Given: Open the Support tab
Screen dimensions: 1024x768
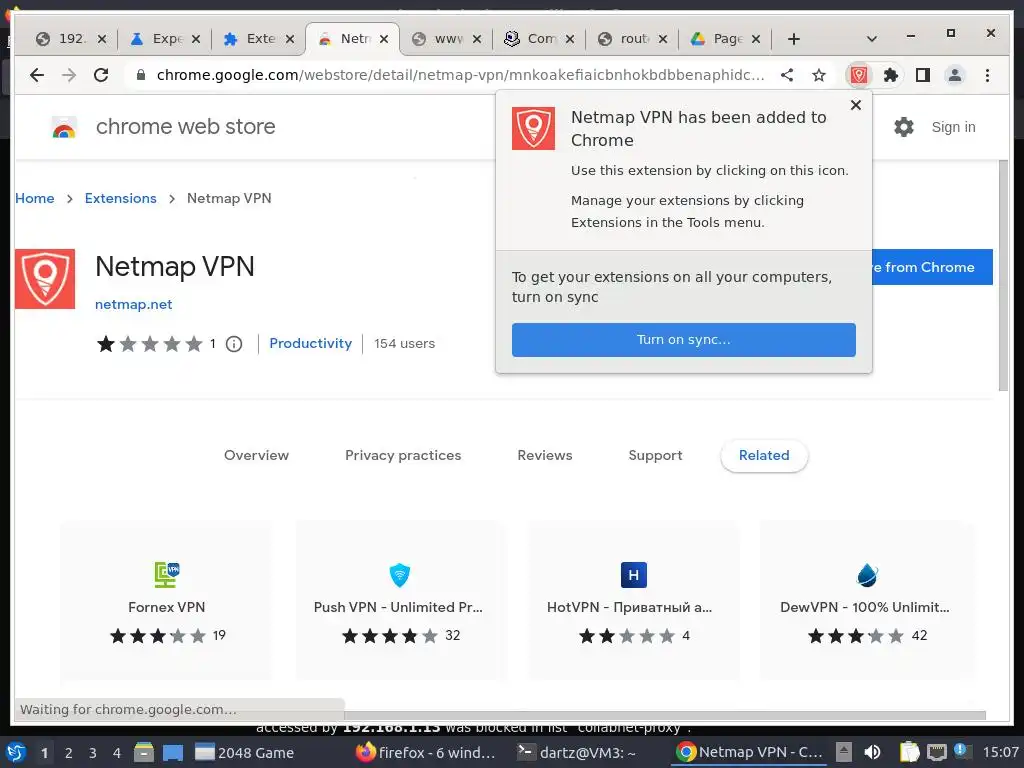Looking at the screenshot, I should pyautogui.click(x=655, y=455).
